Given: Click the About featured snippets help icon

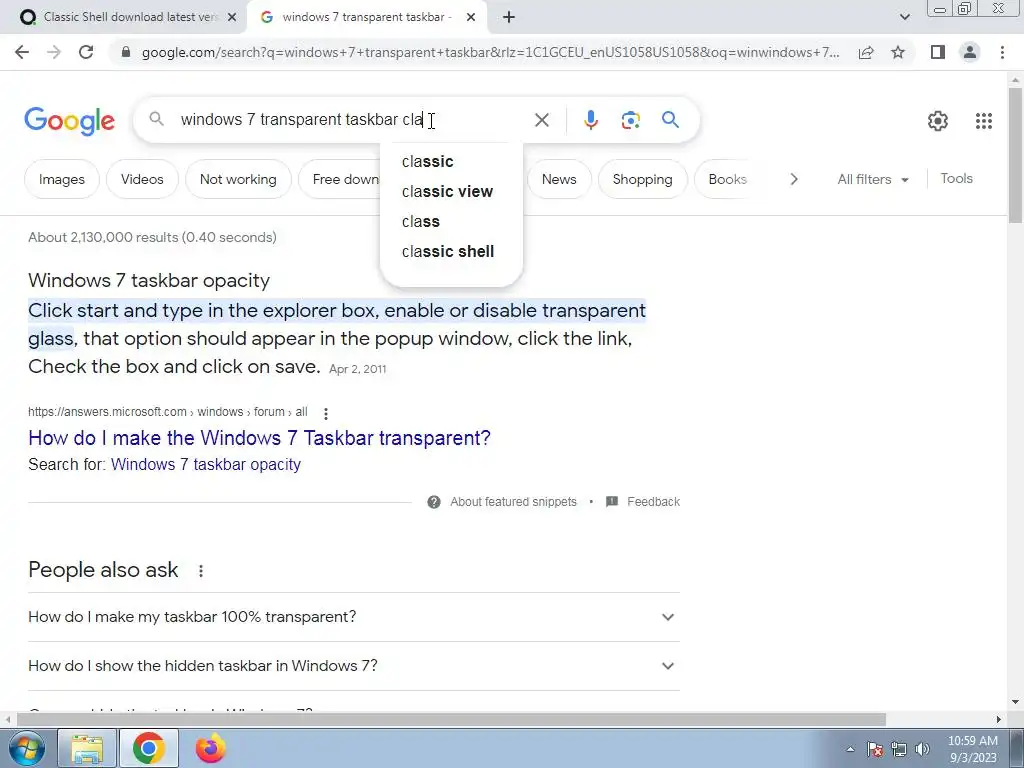Looking at the screenshot, I should pyautogui.click(x=434, y=502).
